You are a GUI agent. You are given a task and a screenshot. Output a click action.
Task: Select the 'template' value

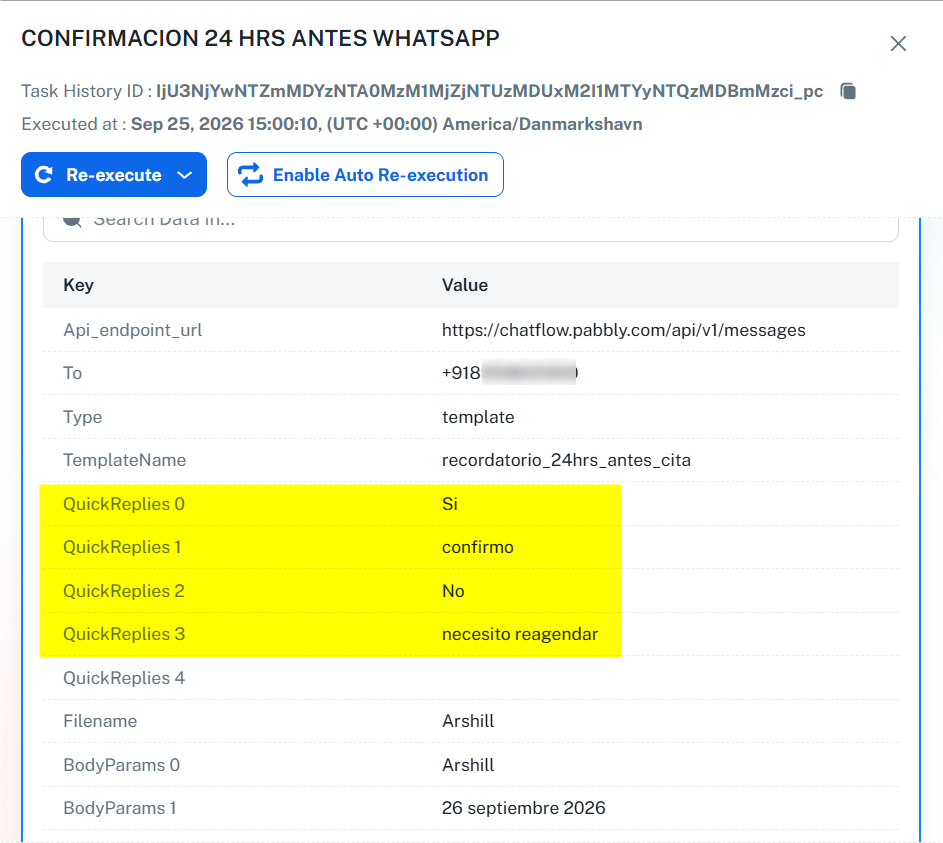coord(478,417)
